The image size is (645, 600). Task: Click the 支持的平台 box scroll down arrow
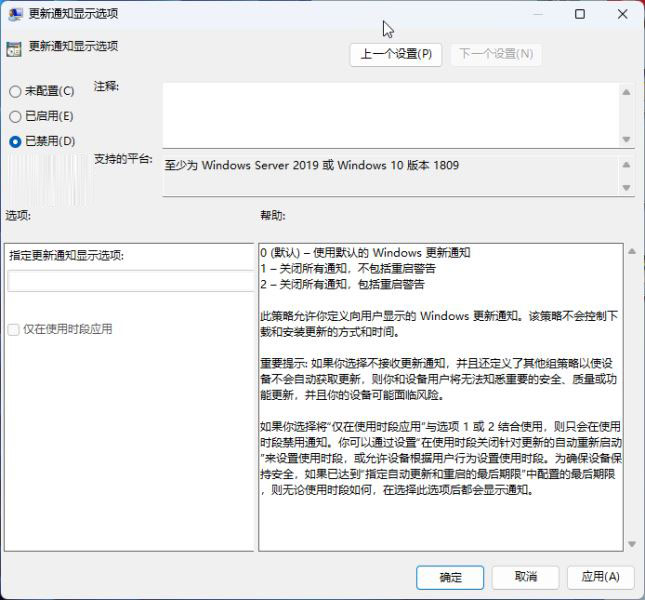[x=626, y=188]
